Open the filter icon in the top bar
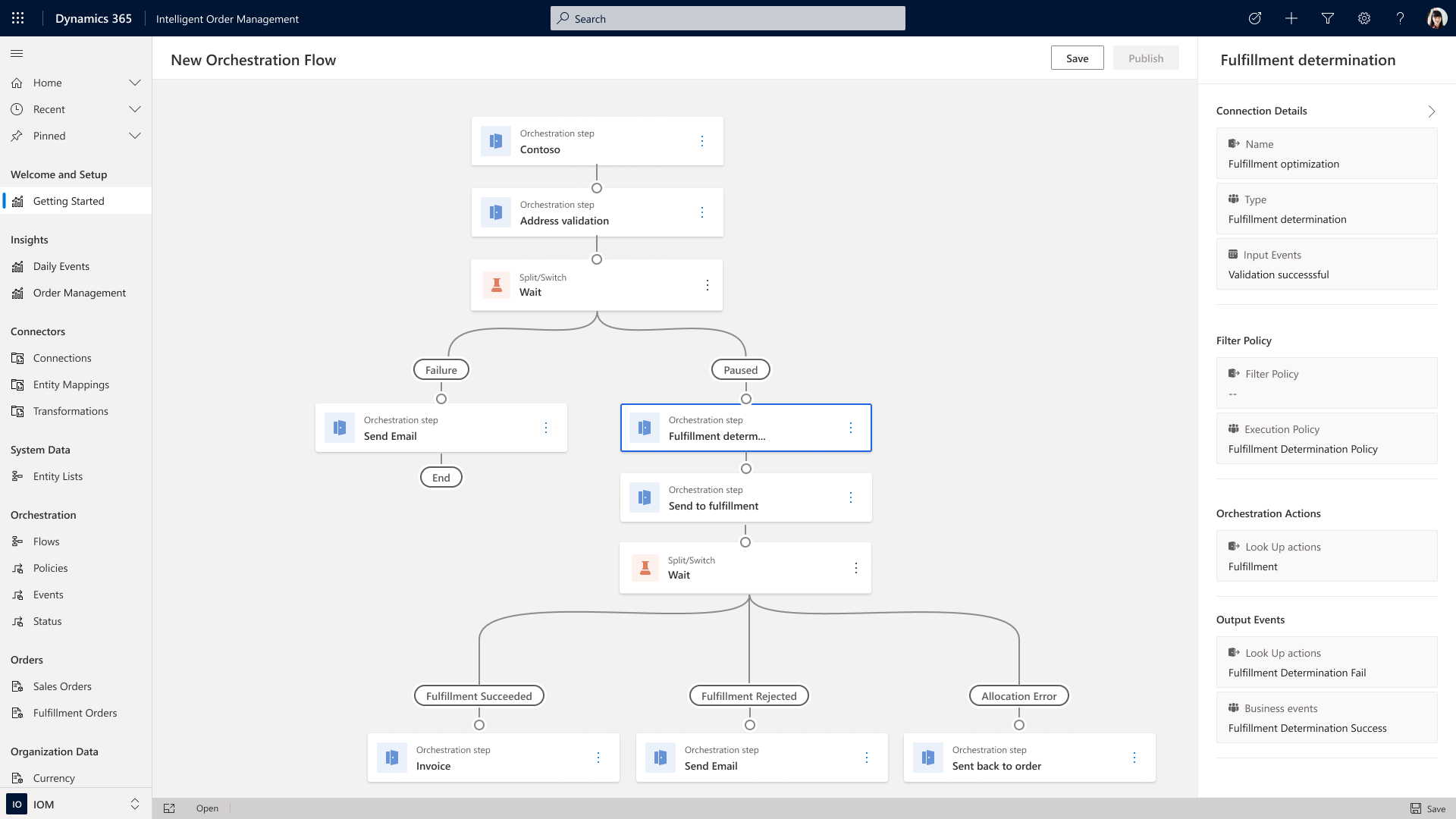Viewport: 1456px width, 819px height. click(1328, 18)
